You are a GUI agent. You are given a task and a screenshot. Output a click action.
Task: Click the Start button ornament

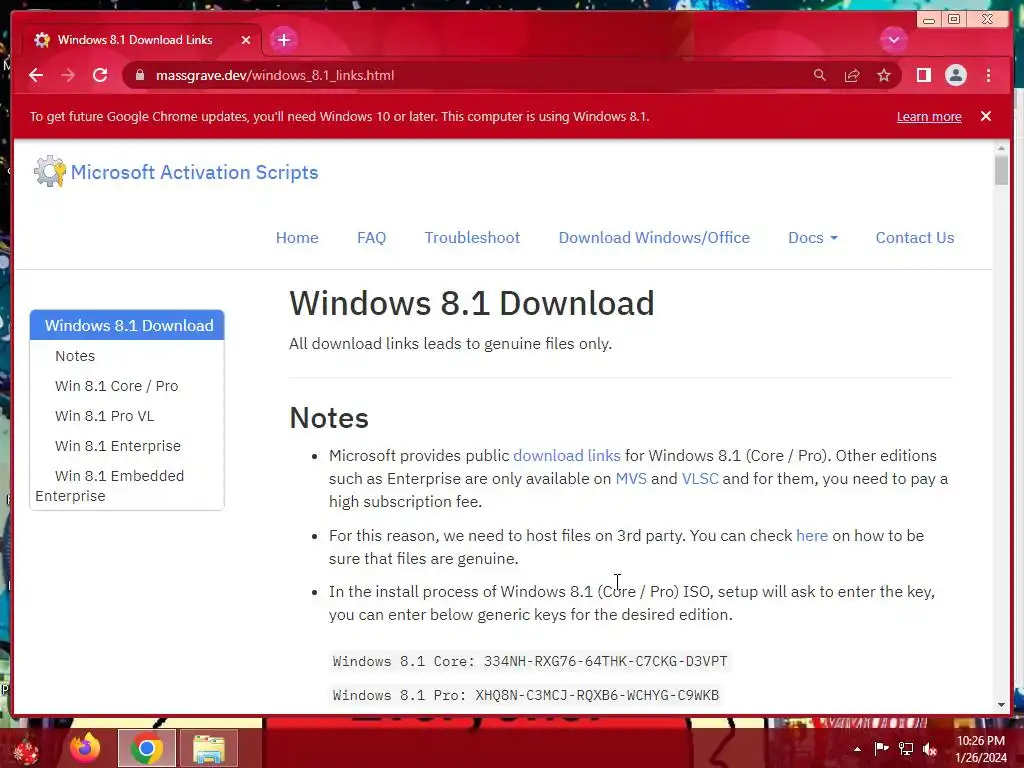click(26, 748)
